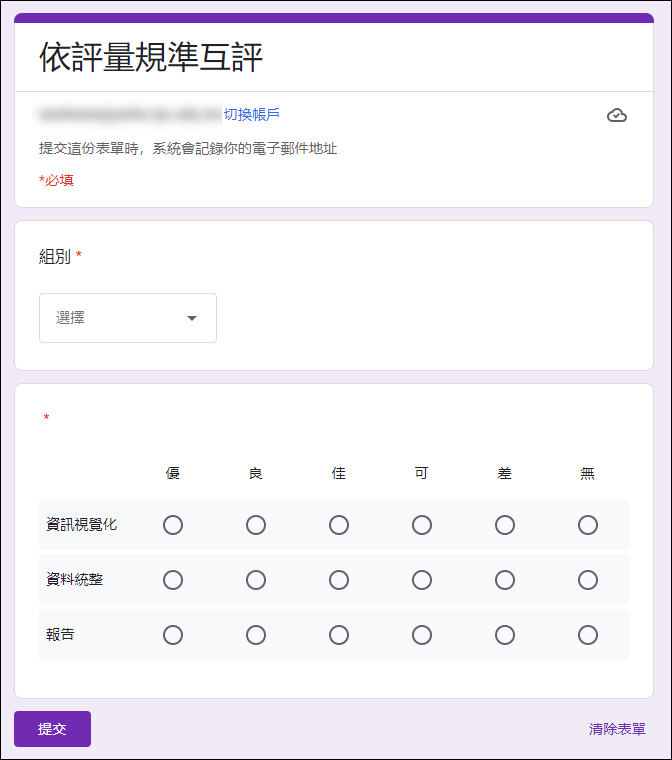Select 良 for 資訊視覺化
672x760 pixels.
256,525
